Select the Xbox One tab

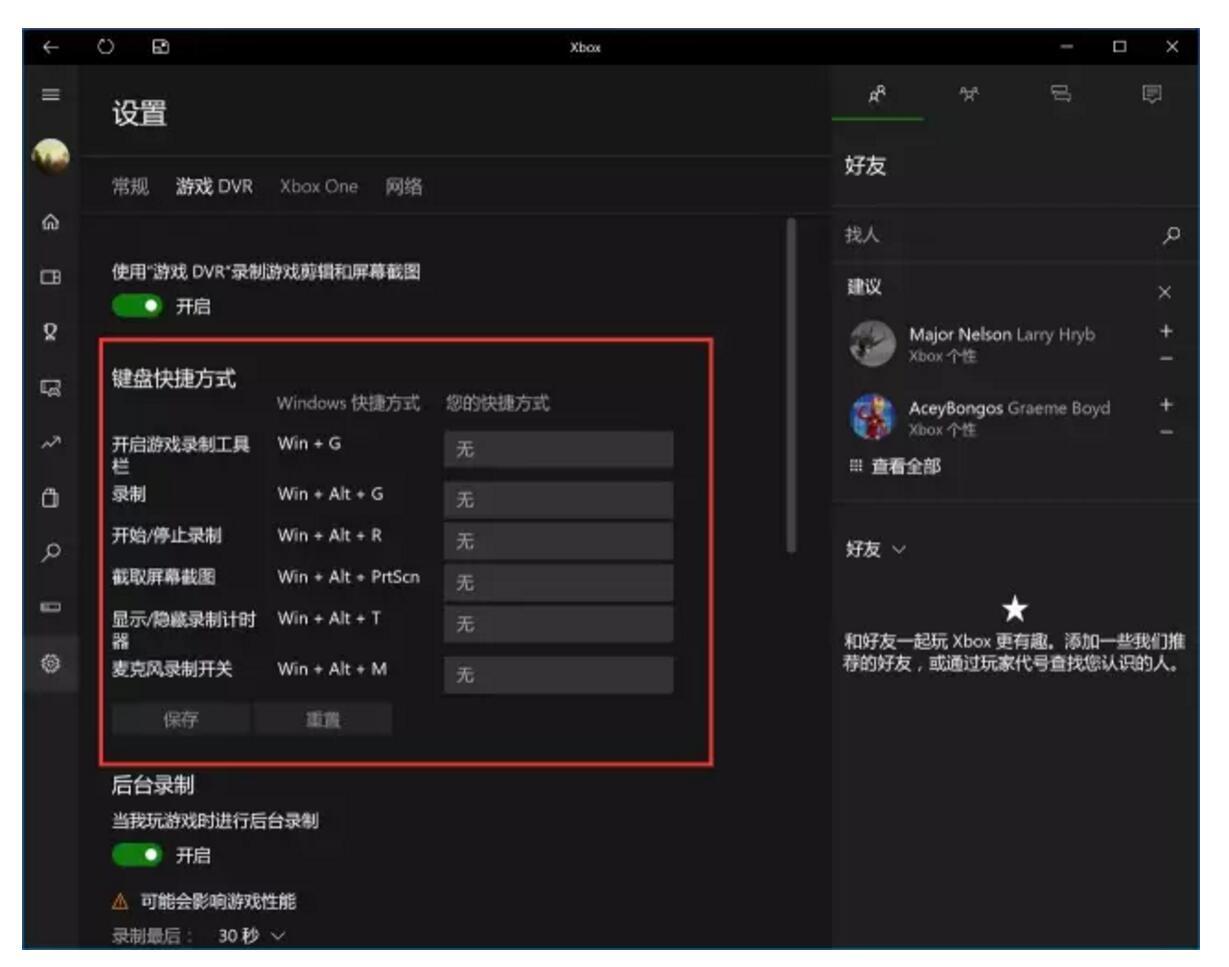click(x=318, y=186)
